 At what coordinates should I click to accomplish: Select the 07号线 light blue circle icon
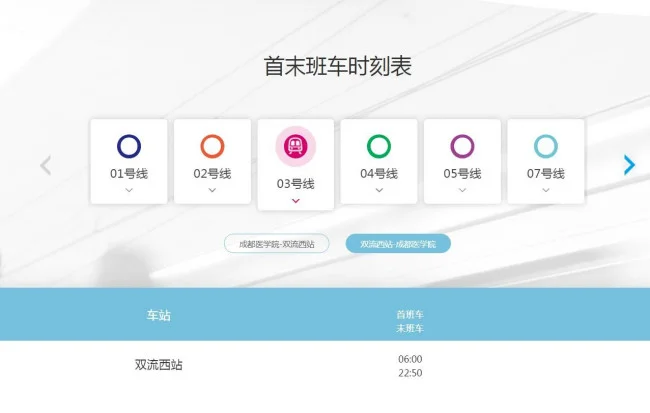(546, 146)
